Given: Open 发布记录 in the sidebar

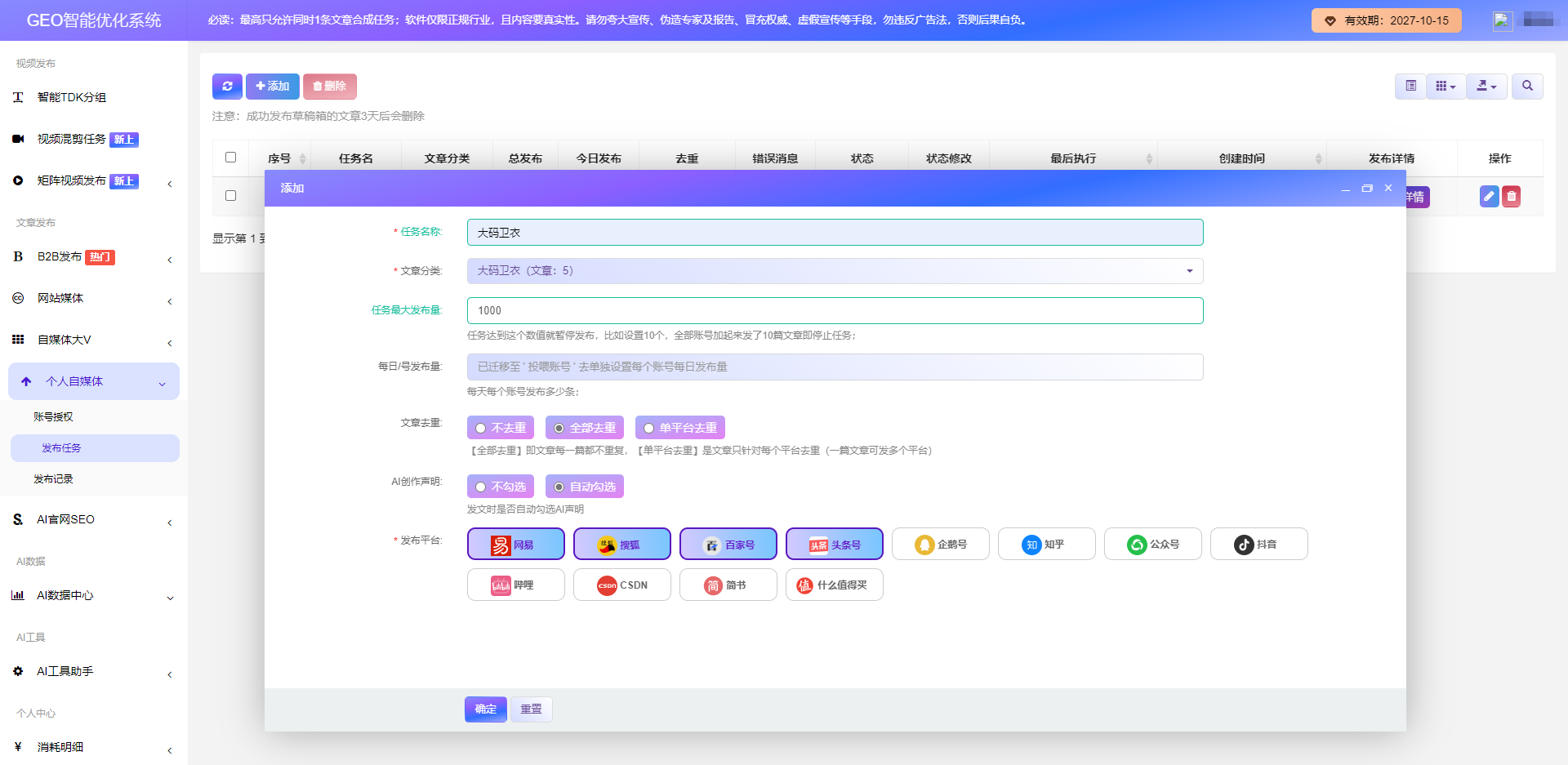Looking at the screenshot, I should [54, 479].
